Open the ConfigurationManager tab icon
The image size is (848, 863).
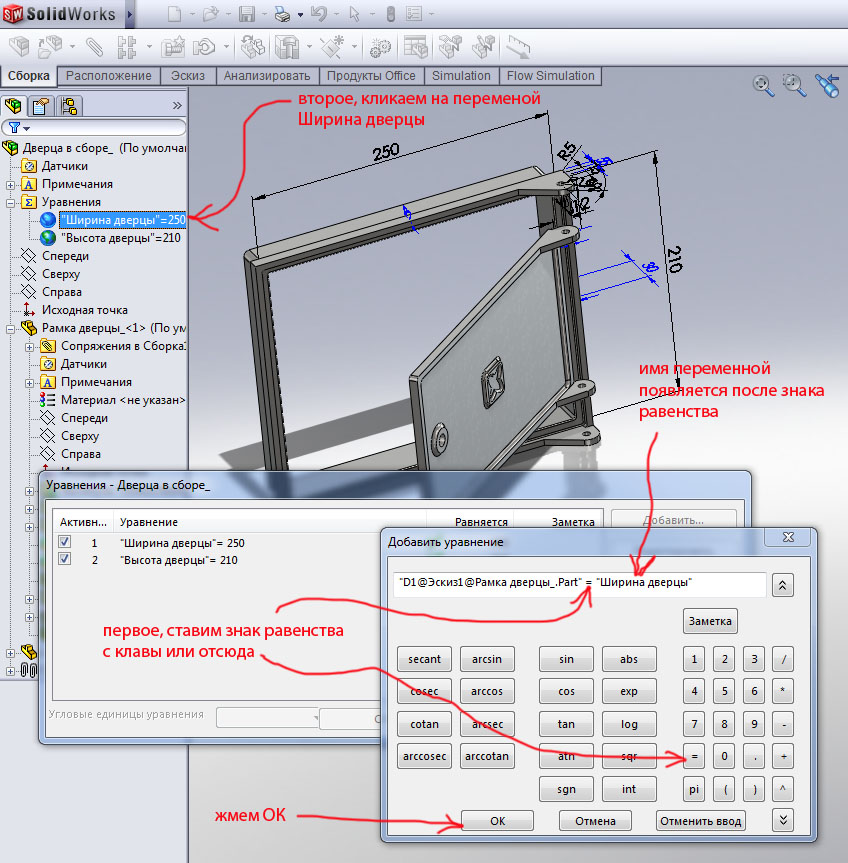click(x=67, y=106)
